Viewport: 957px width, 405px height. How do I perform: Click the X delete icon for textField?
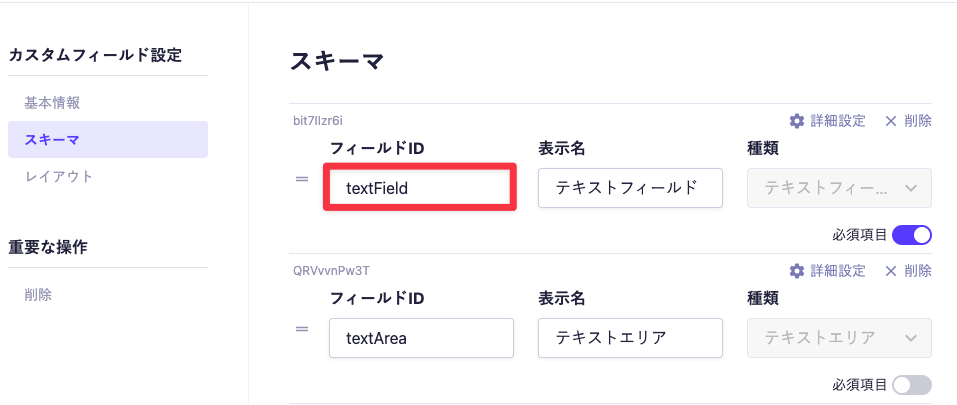pyautogui.click(x=891, y=121)
